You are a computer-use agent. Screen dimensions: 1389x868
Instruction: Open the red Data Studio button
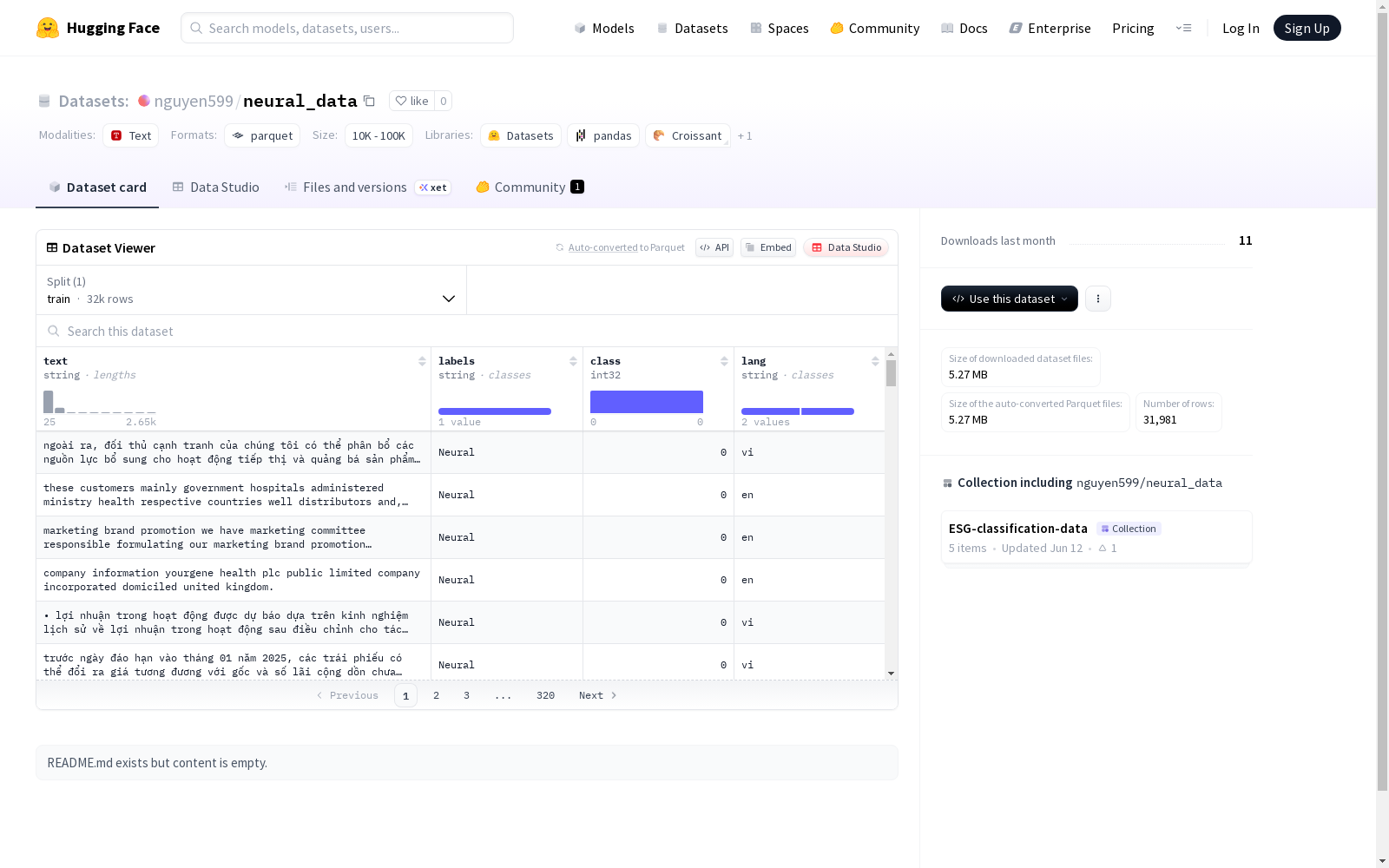tap(846, 247)
